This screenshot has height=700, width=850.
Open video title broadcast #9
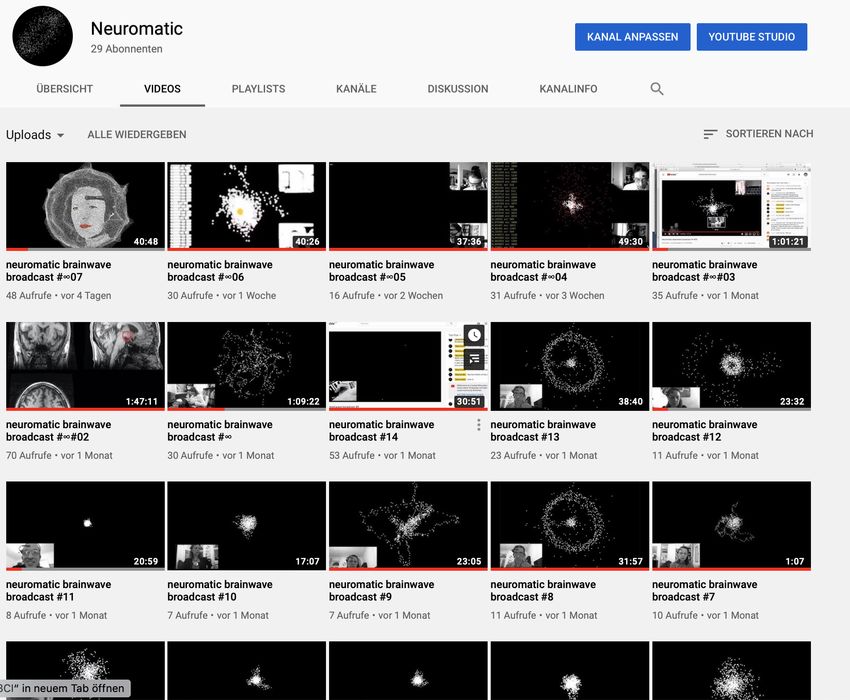coord(382,590)
